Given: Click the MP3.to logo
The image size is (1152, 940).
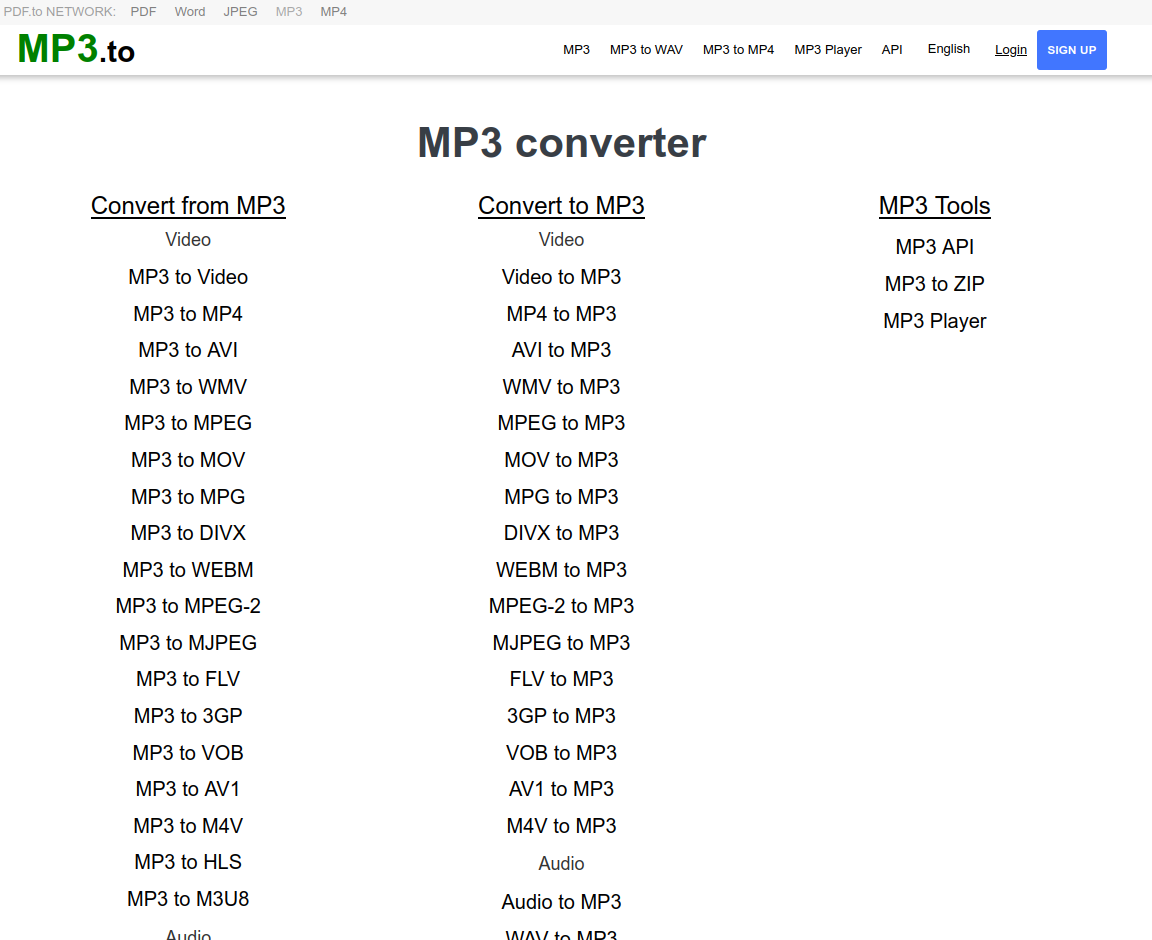Looking at the screenshot, I should tap(75, 48).
